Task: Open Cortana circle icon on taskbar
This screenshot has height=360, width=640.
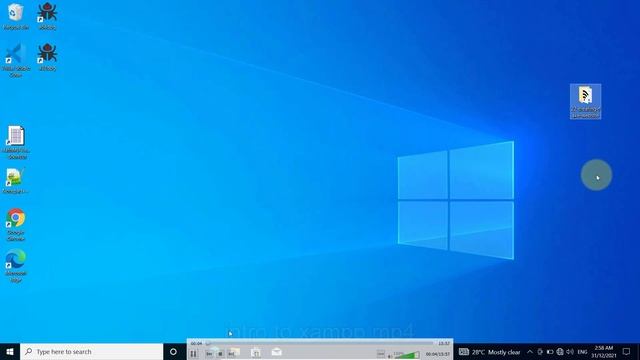Action: (x=173, y=351)
